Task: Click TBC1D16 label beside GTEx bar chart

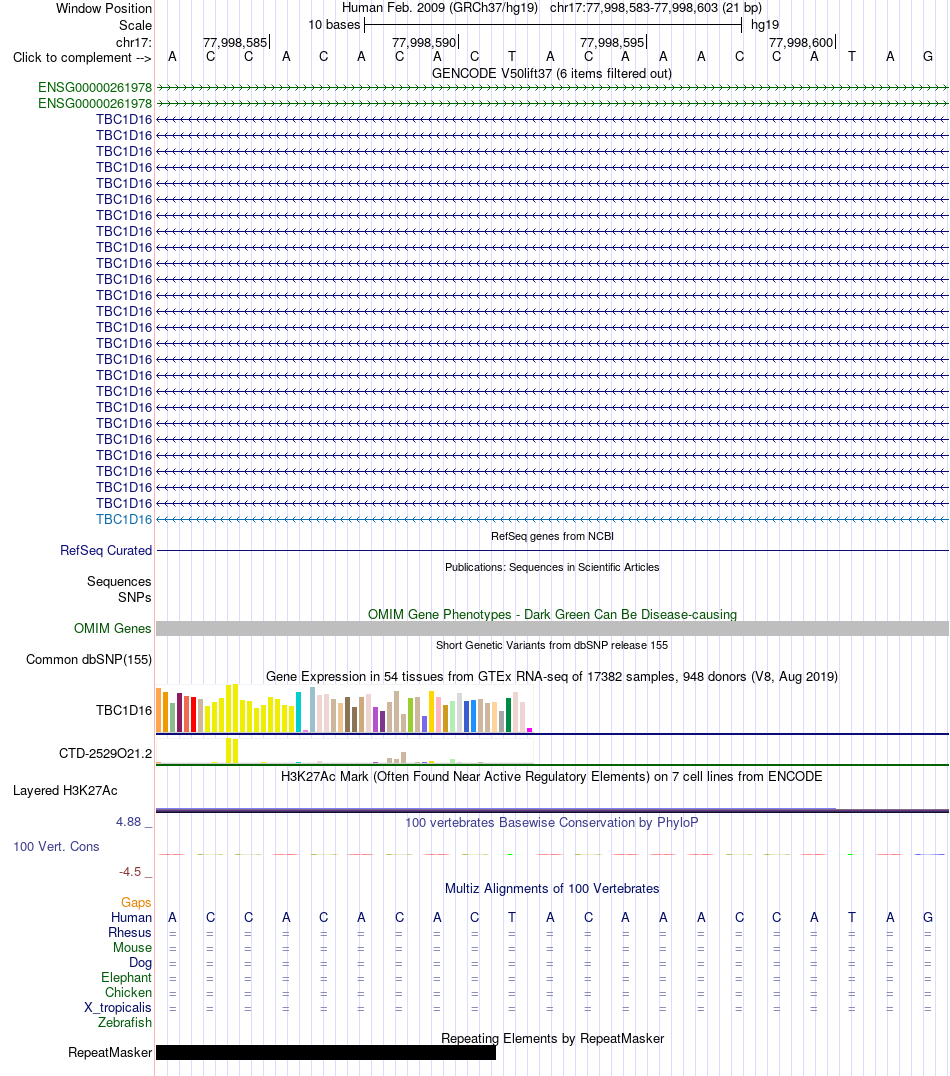Action: click(x=124, y=710)
